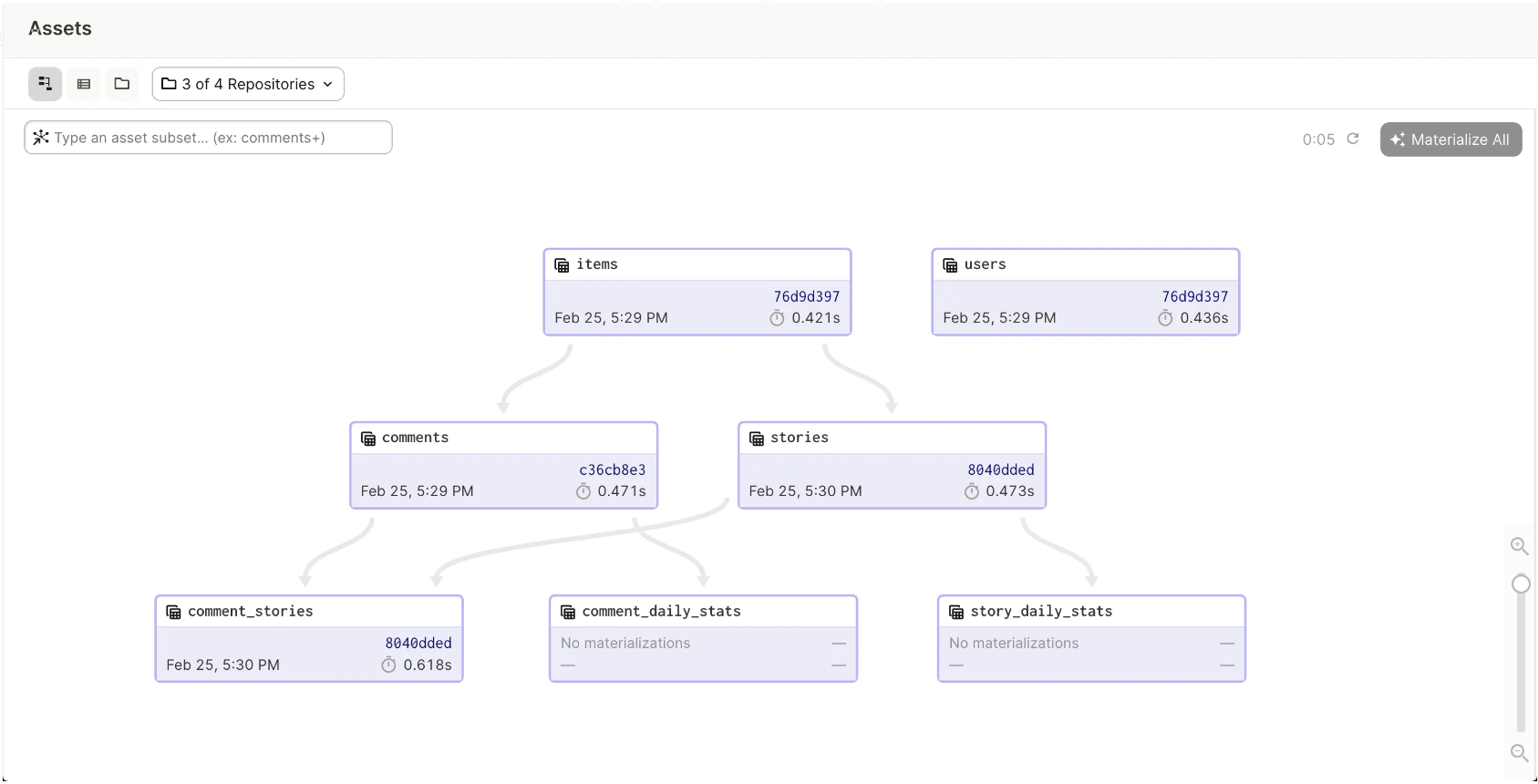
Task: Open run 76d9d397 on items asset
Action: point(806,296)
